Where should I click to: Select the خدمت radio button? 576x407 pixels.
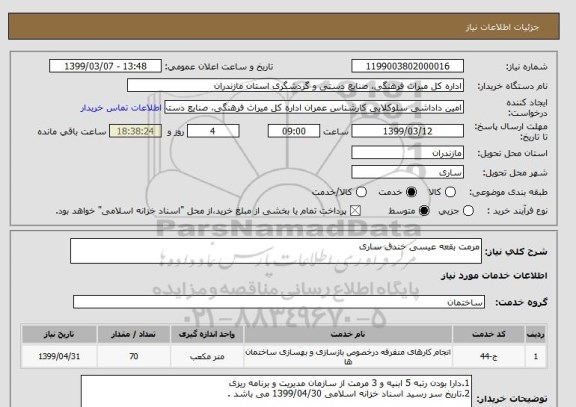(x=411, y=192)
